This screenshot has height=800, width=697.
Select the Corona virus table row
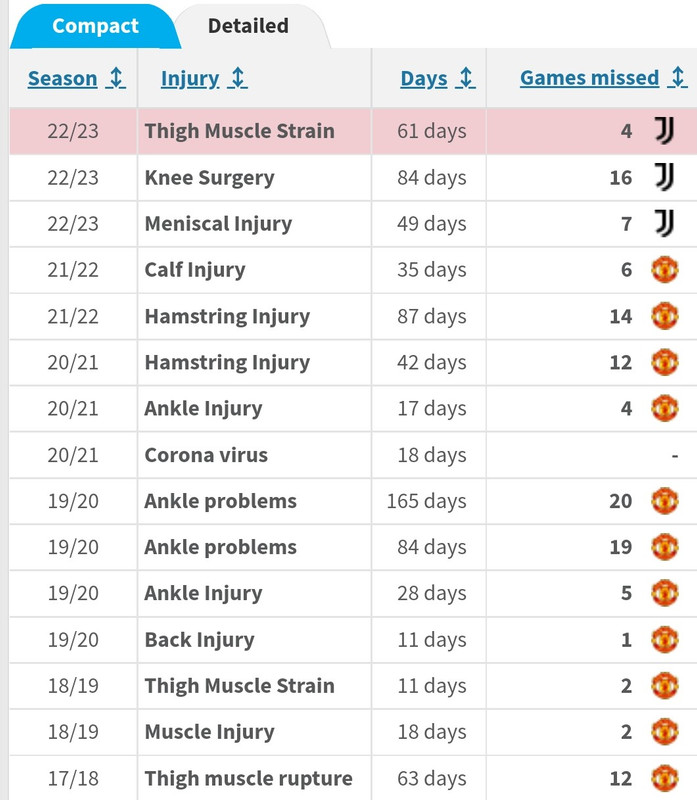(x=353, y=455)
